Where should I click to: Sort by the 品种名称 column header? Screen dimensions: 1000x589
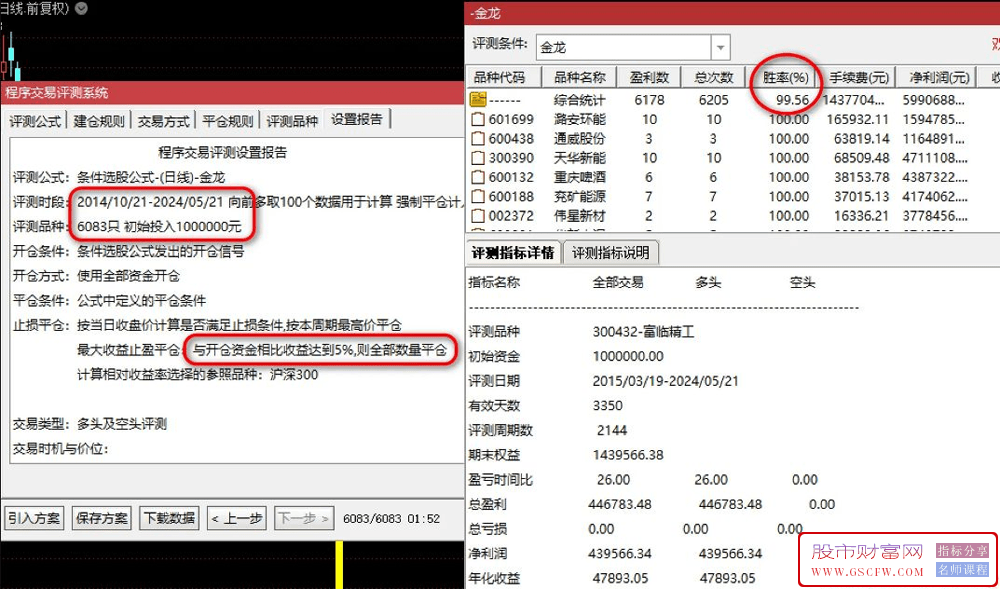point(579,77)
